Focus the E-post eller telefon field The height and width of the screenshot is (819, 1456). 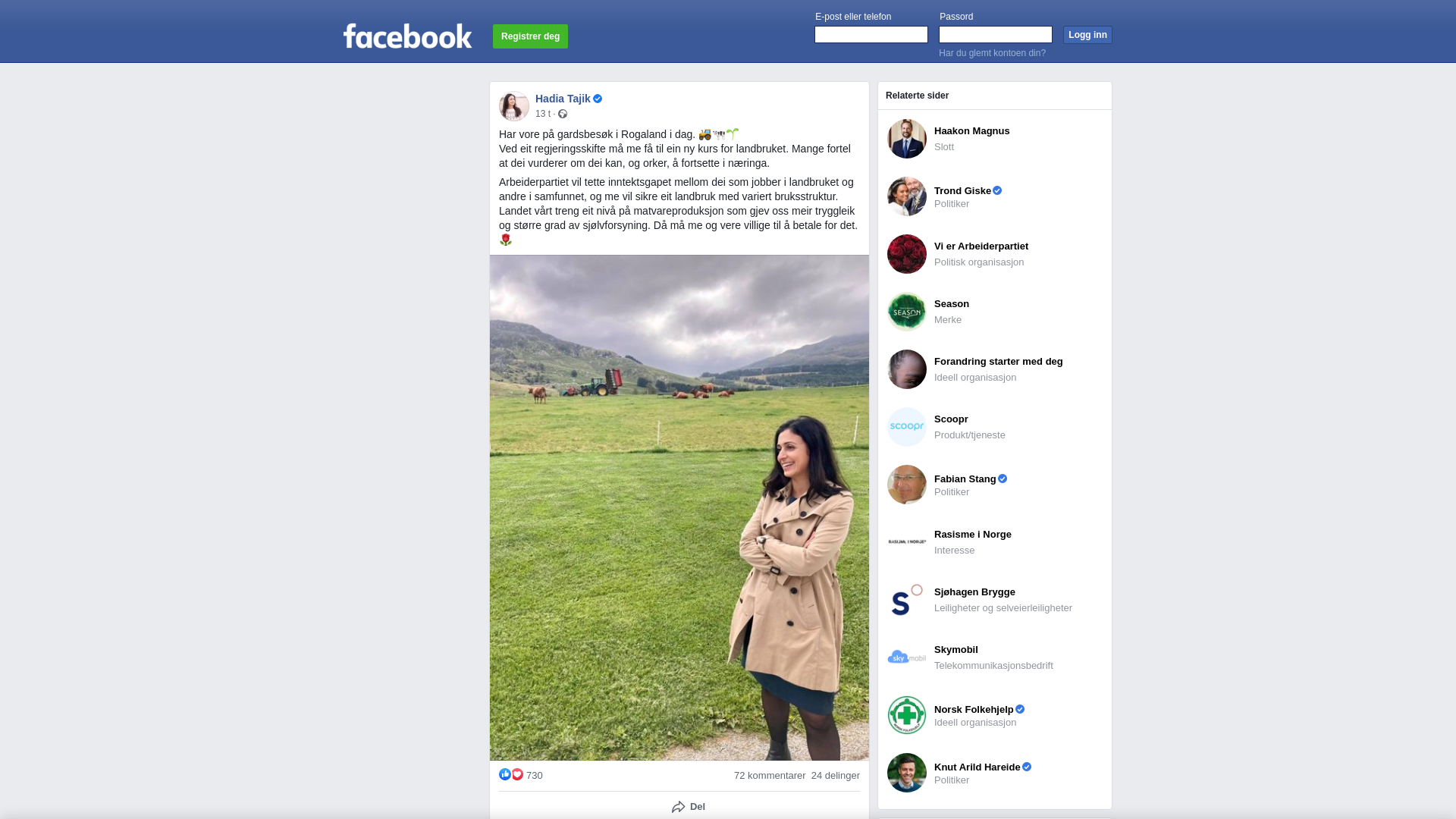871,35
